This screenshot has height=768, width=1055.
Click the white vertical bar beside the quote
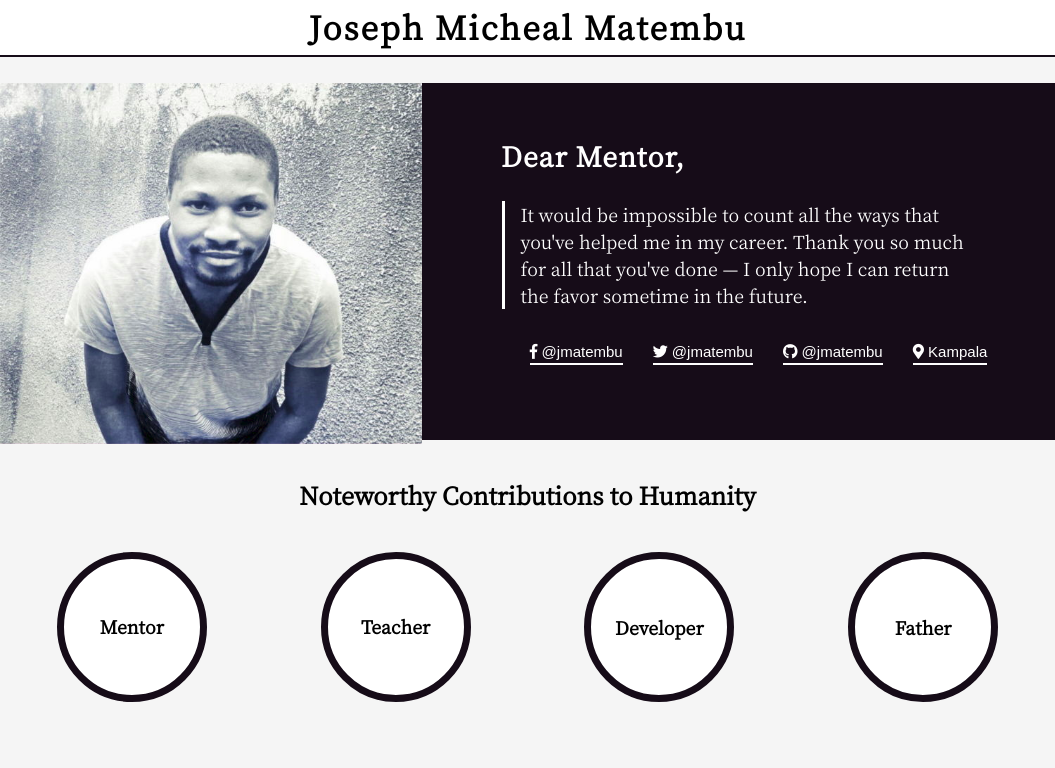click(504, 255)
